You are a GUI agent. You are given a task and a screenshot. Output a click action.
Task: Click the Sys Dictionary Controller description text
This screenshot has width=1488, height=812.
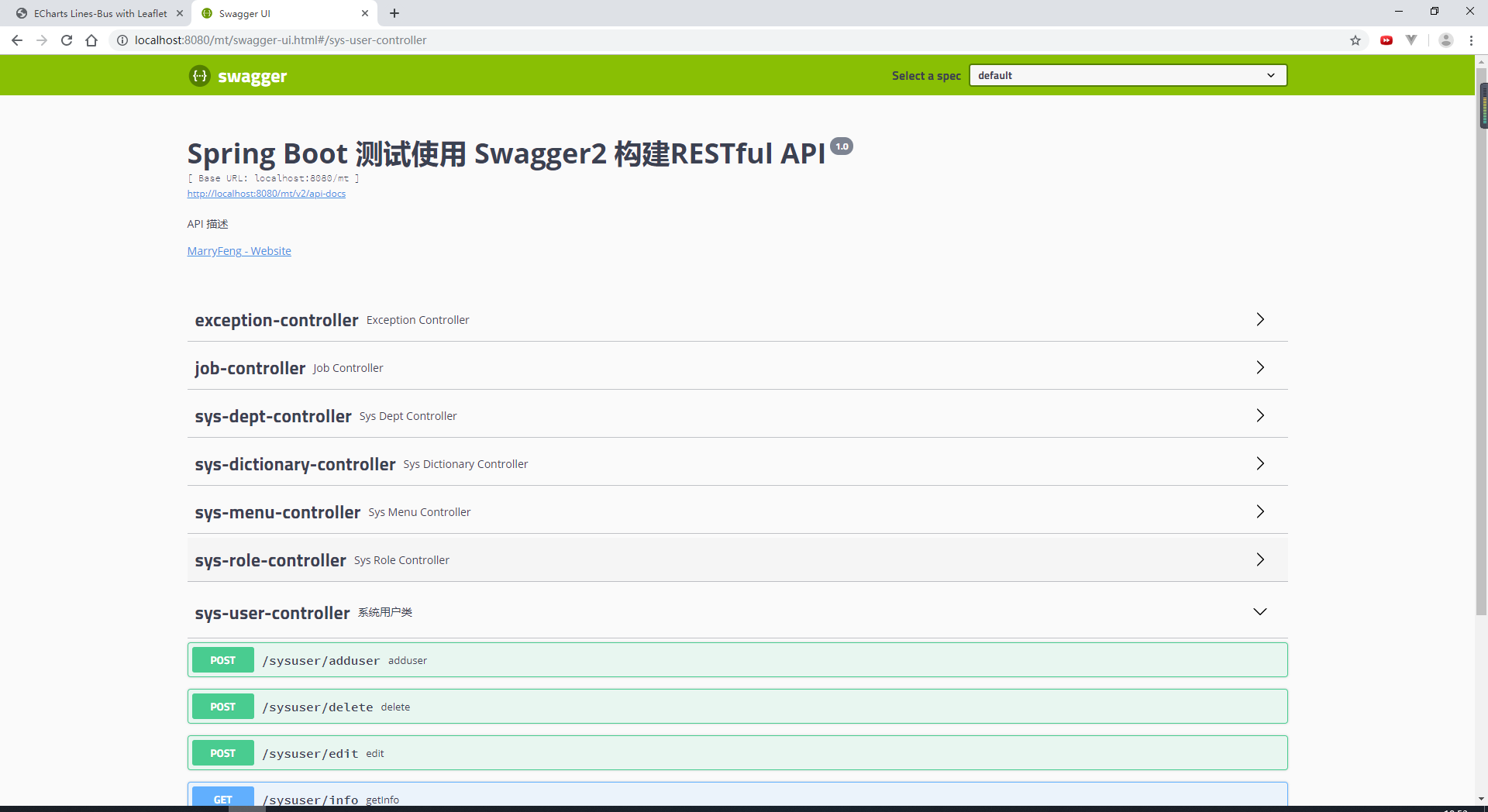(466, 464)
